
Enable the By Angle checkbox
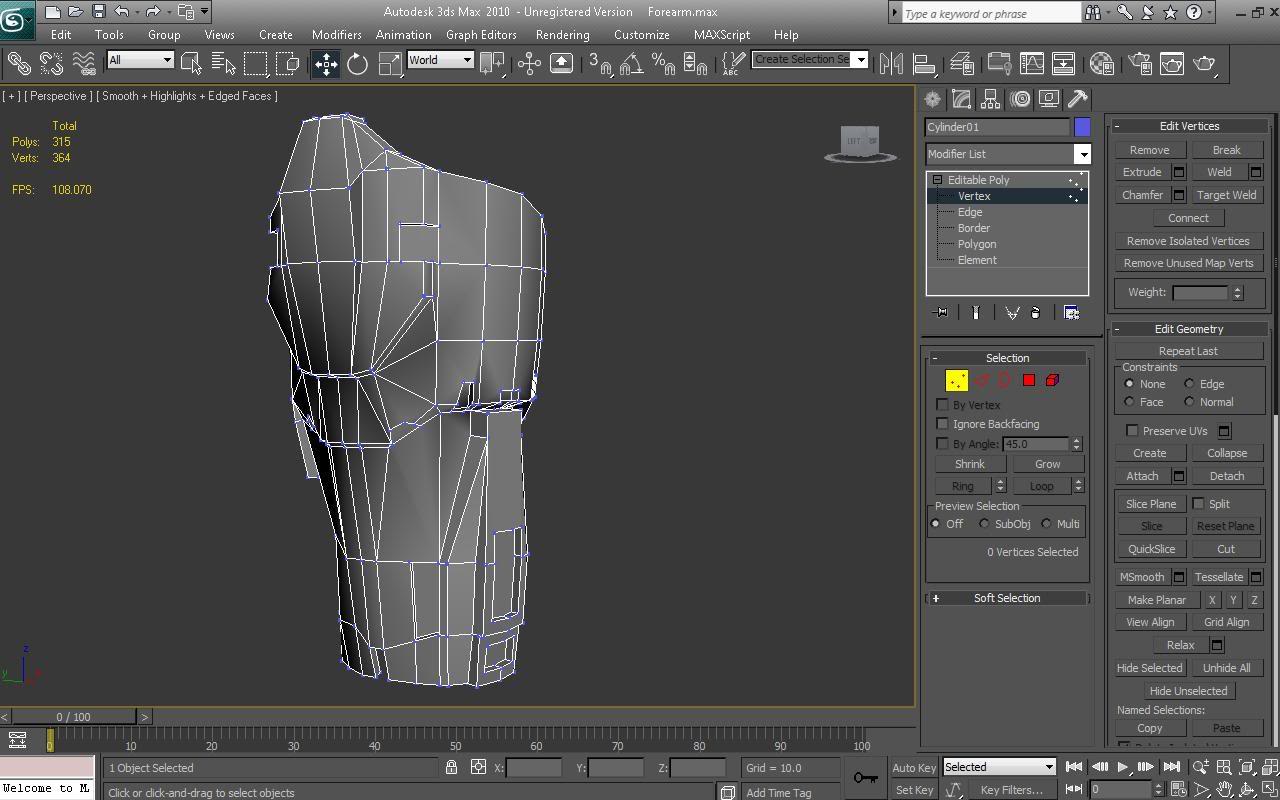click(x=942, y=444)
